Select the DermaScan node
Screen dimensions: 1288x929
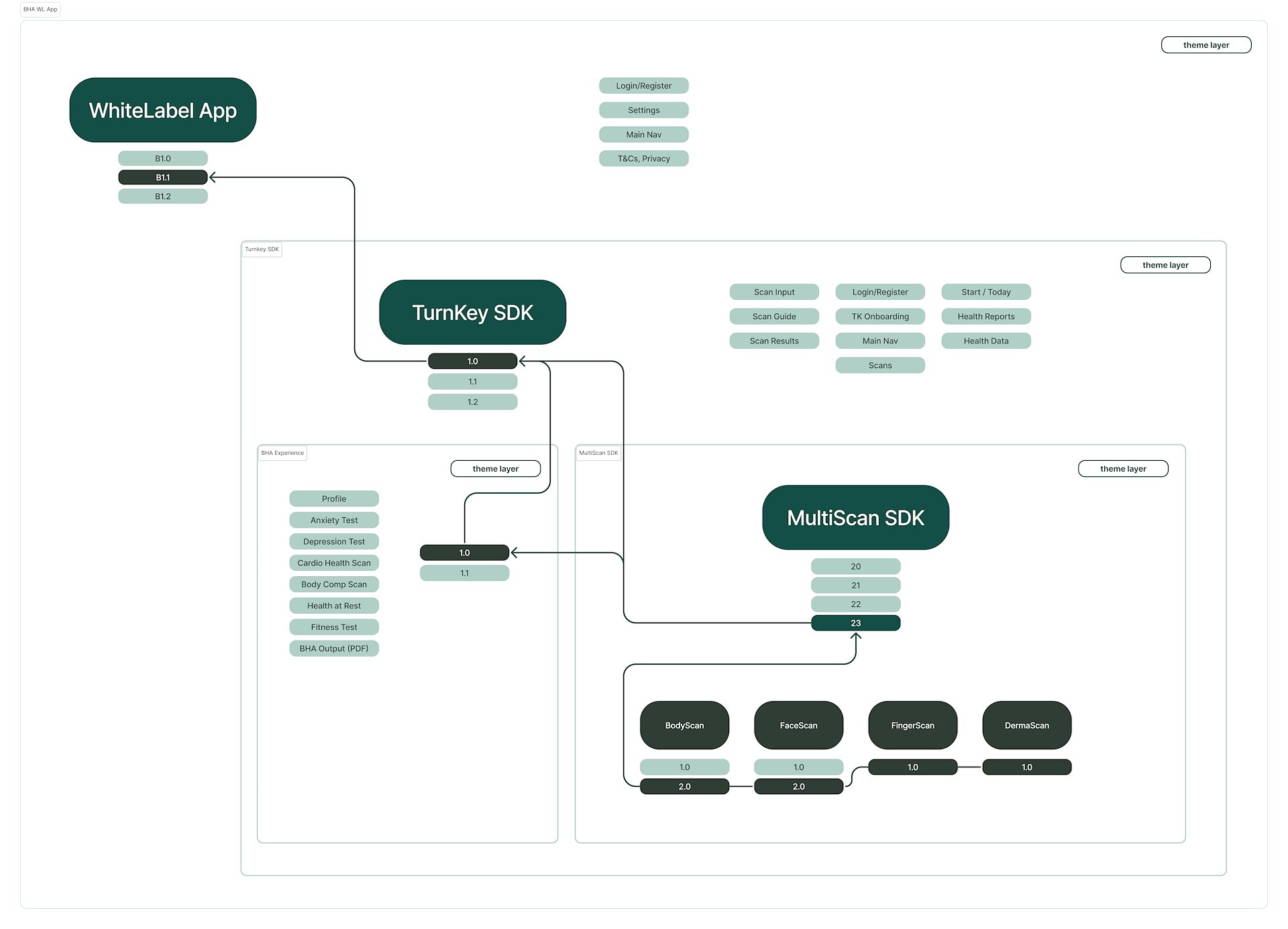(1026, 725)
